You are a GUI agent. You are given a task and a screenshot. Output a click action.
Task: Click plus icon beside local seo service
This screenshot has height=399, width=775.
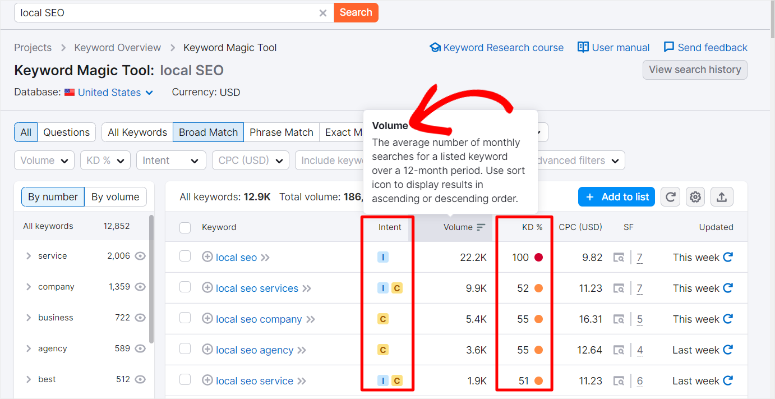pos(208,381)
